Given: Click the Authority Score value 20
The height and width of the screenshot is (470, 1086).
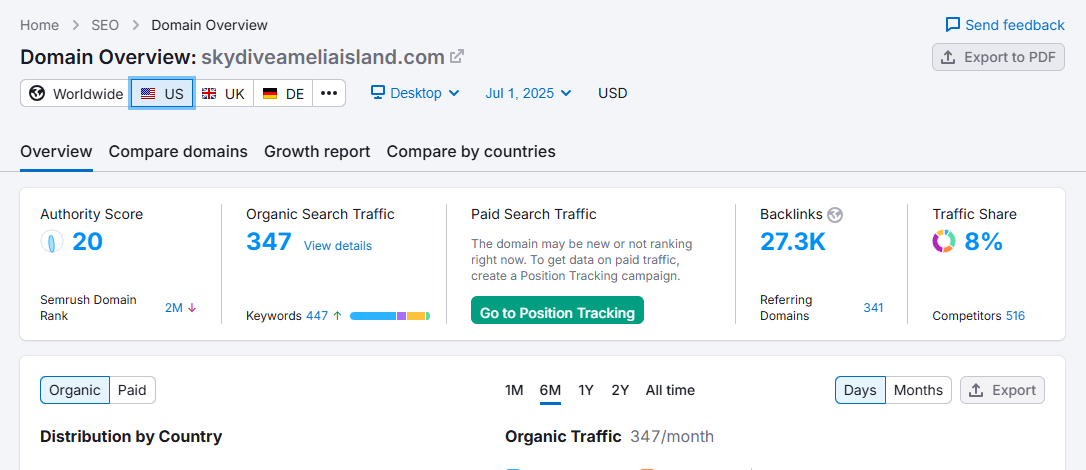Looking at the screenshot, I should (87, 242).
